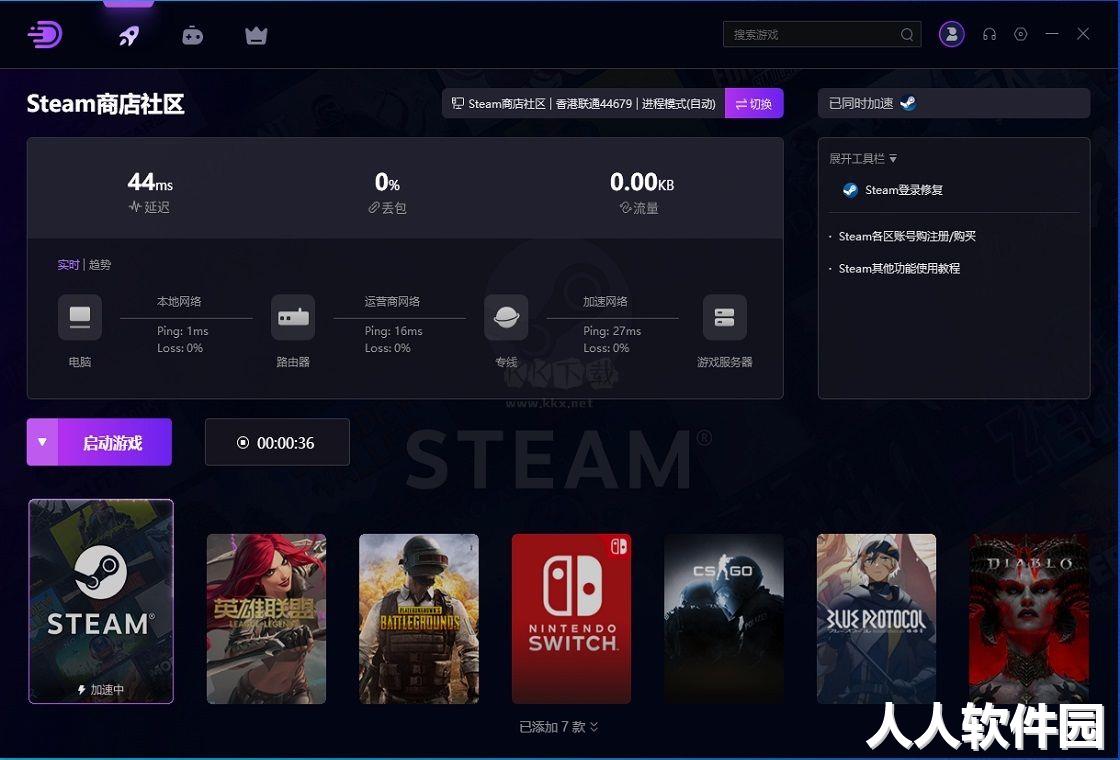Select the 趋势 view tab
Viewport: 1120px width, 760px height.
(x=100, y=265)
